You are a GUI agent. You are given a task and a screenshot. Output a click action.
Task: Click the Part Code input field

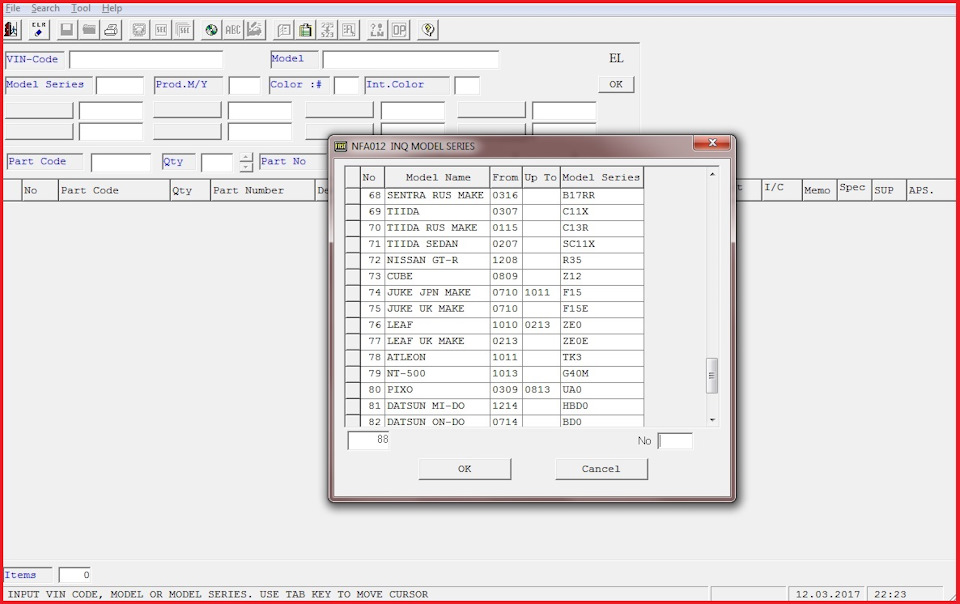coord(121,162)
